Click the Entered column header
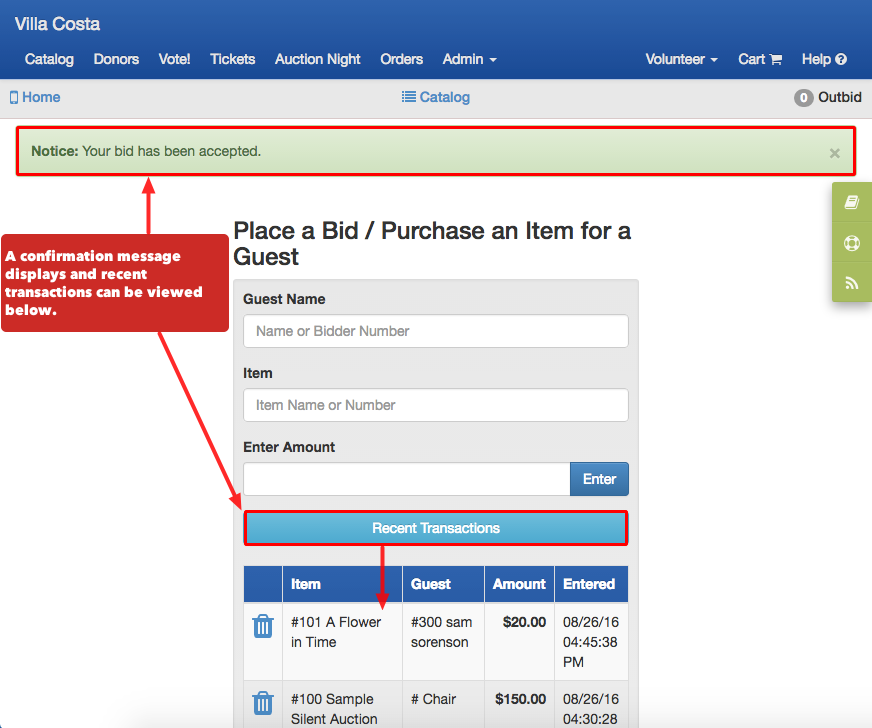Image resolution: width=872 pixels, height=728 pixels. coord(591,584)
